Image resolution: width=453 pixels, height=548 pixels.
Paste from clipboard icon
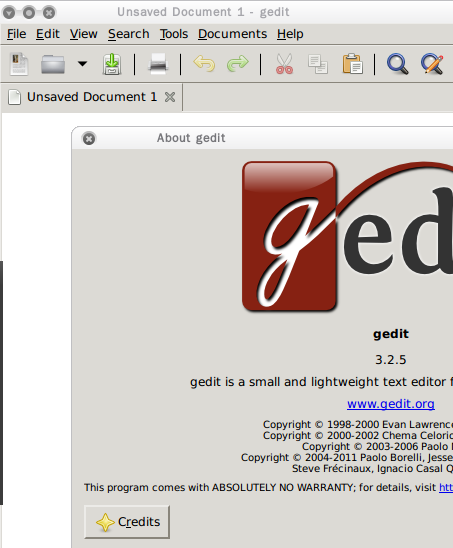click(x=352, y=64)
